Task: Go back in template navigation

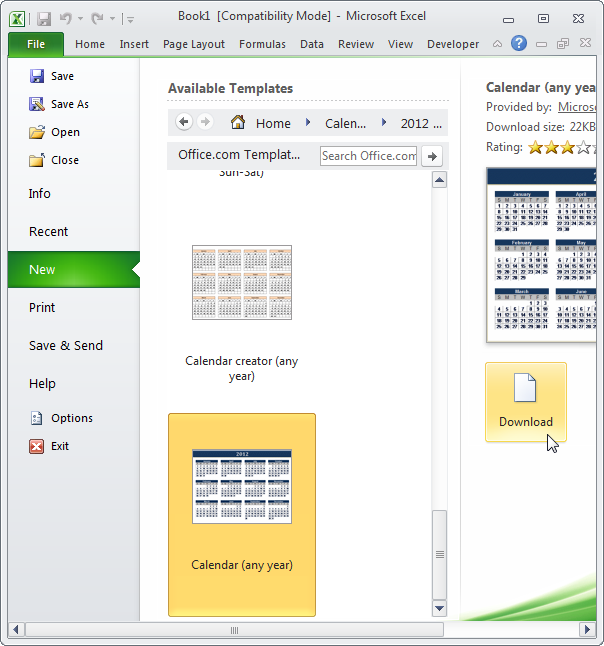Action: tap(184, 122)
